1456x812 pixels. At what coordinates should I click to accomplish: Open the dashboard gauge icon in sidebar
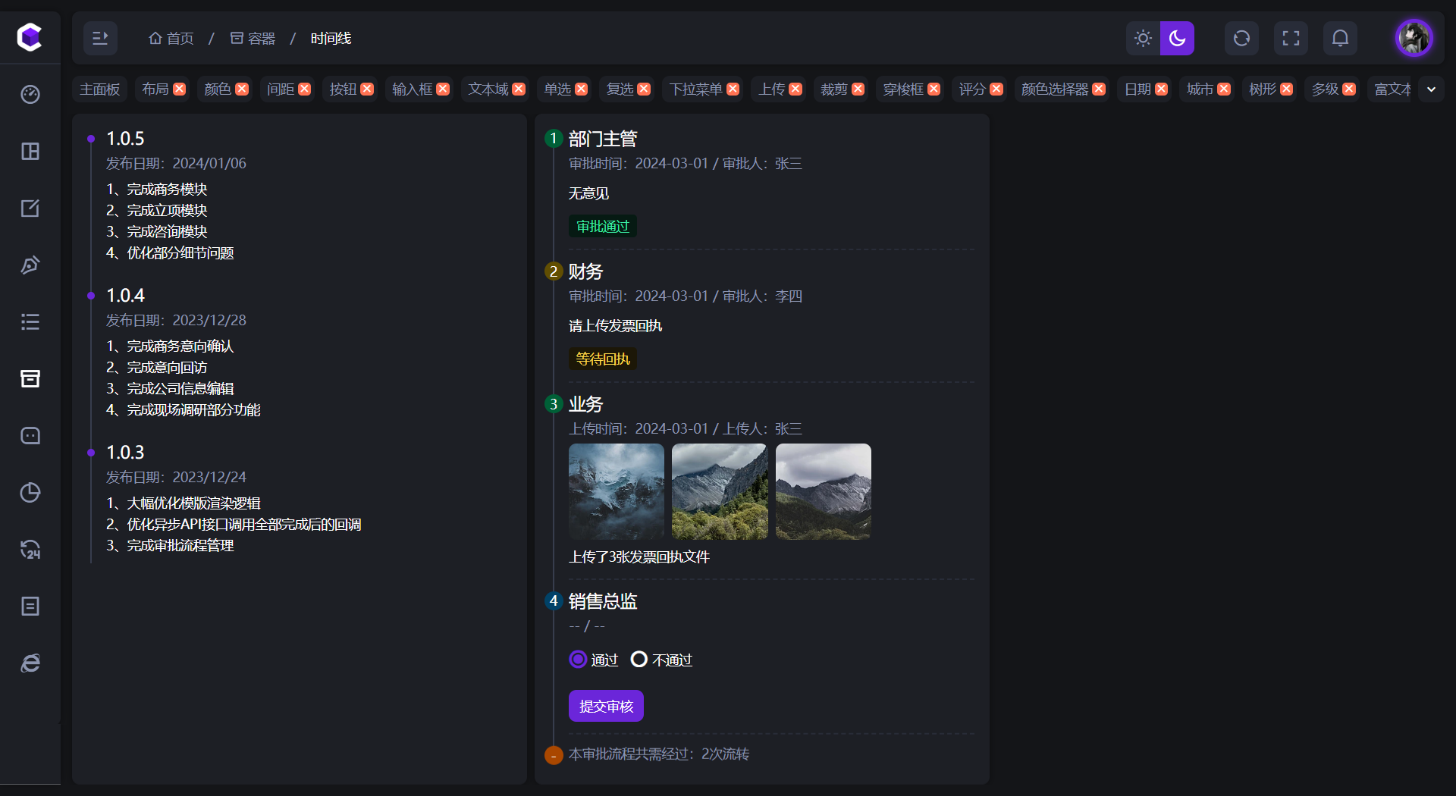(30, 94)
